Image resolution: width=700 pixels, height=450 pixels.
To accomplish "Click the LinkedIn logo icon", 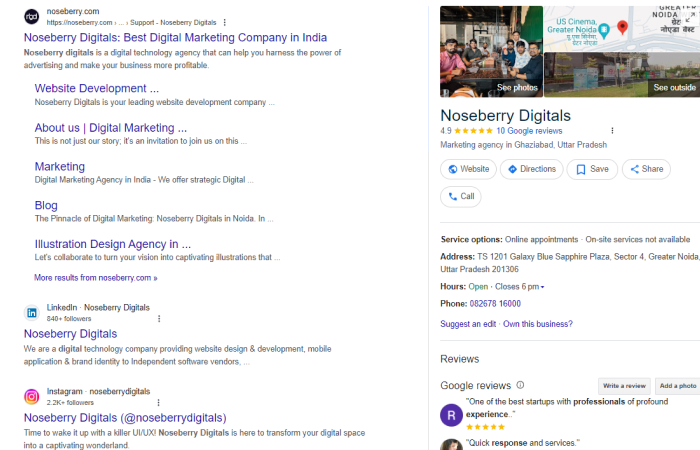I will 32,312.
